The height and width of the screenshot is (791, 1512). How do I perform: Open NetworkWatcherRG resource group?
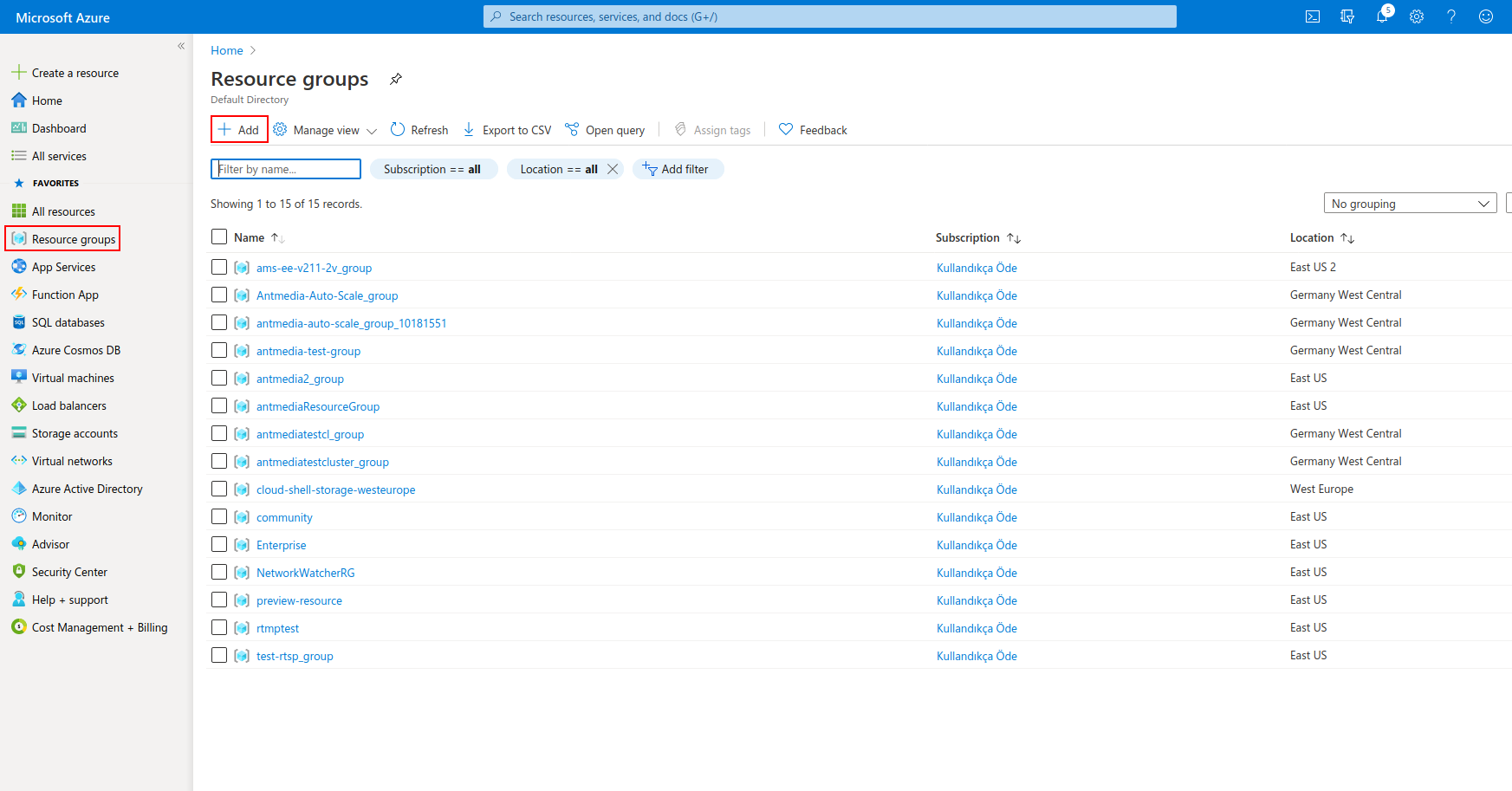(305, 573)
